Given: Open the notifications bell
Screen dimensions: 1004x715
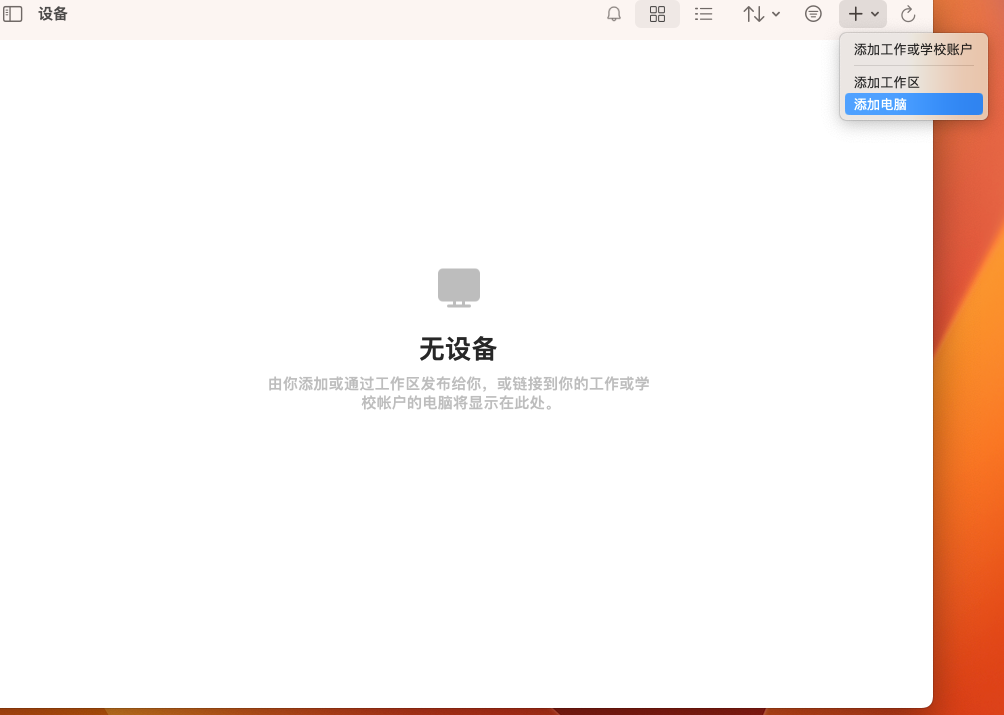Looking at the screenshot, I should pos(614,14).
